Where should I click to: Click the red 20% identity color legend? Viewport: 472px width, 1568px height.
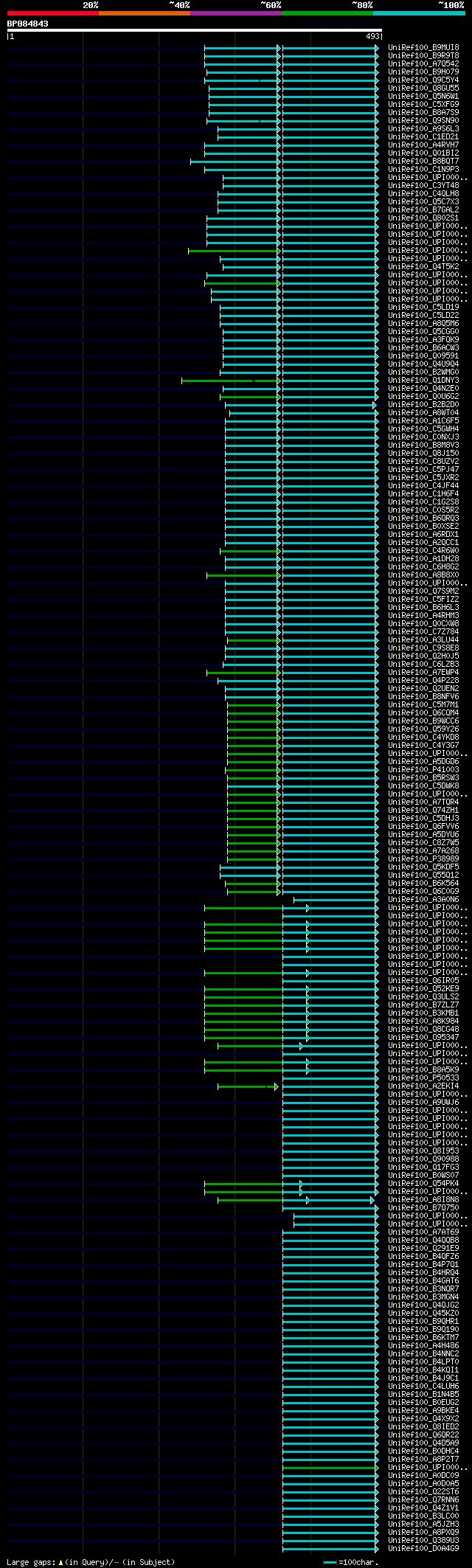click(x=52, y=13)
